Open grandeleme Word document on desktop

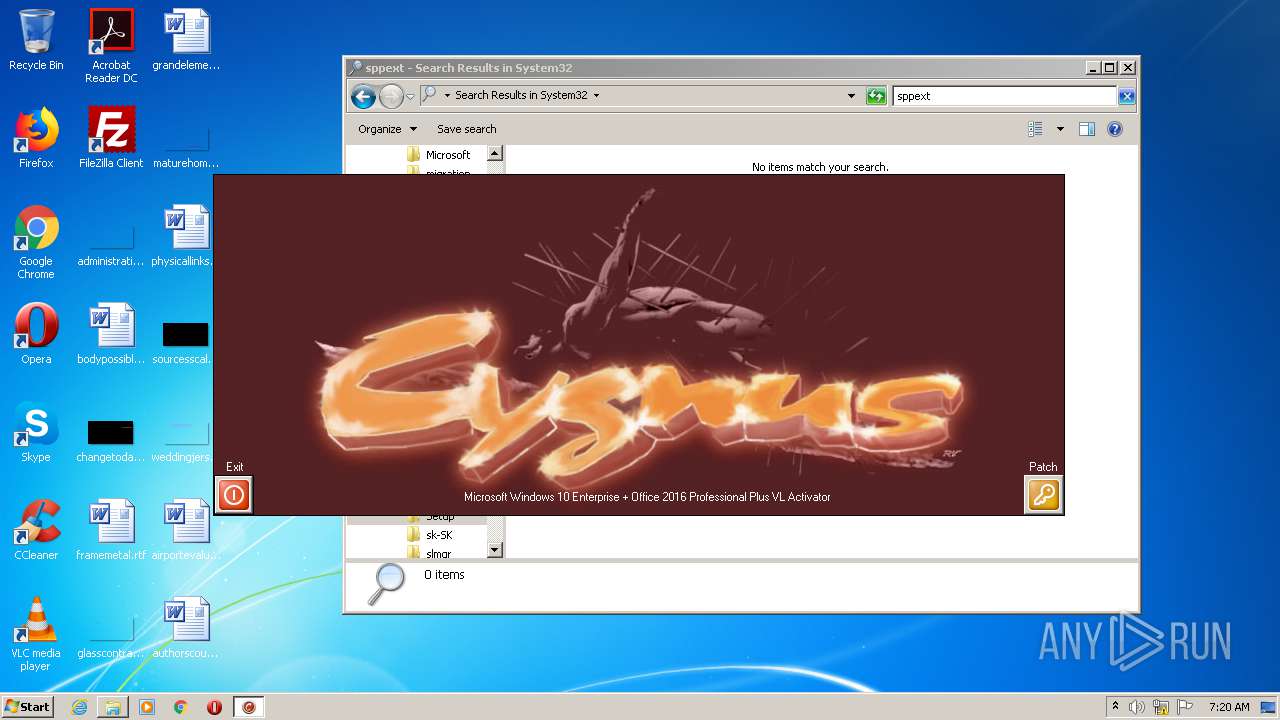[x=186, y=41]
